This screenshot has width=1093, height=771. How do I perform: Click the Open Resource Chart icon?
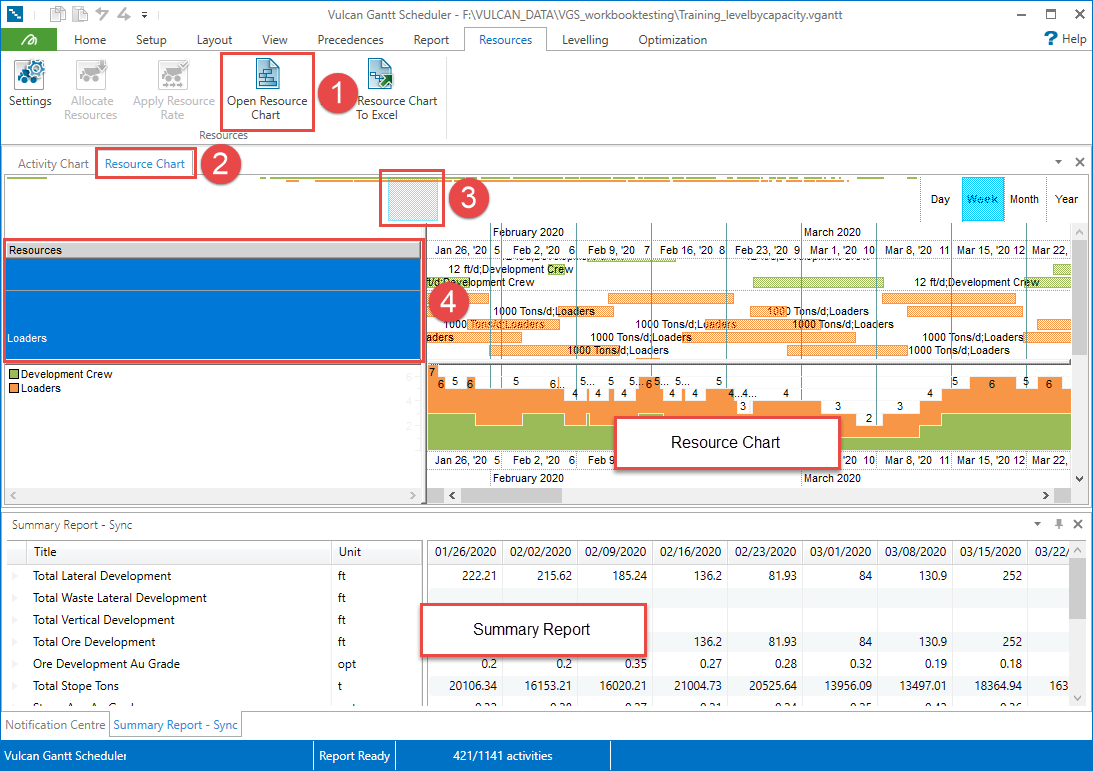267,76
